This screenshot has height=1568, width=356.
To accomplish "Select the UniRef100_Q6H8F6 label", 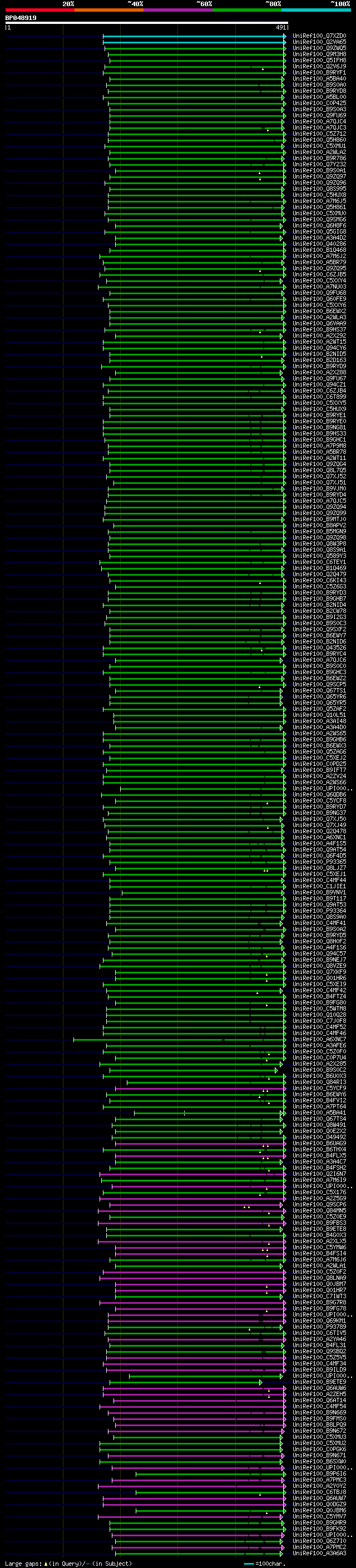I will coord(319,226).
